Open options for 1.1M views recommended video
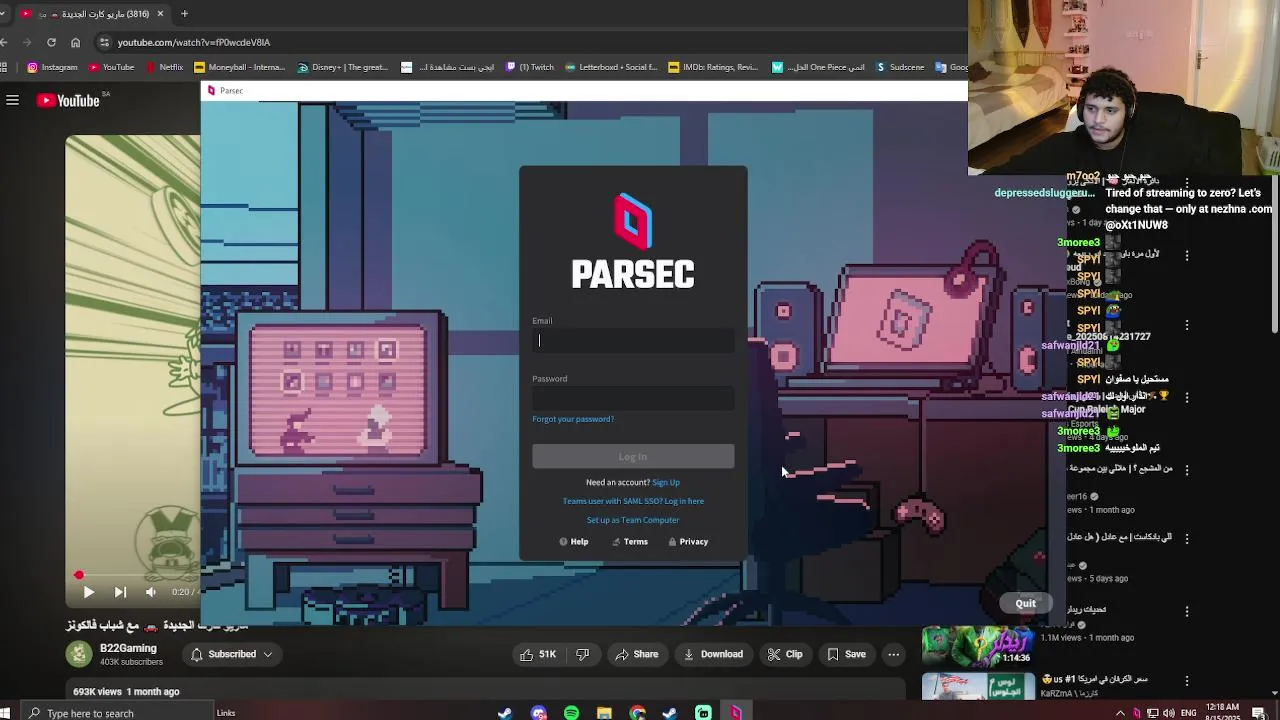The height and width of the screenshot is (720, 1280). [1187, 611]
